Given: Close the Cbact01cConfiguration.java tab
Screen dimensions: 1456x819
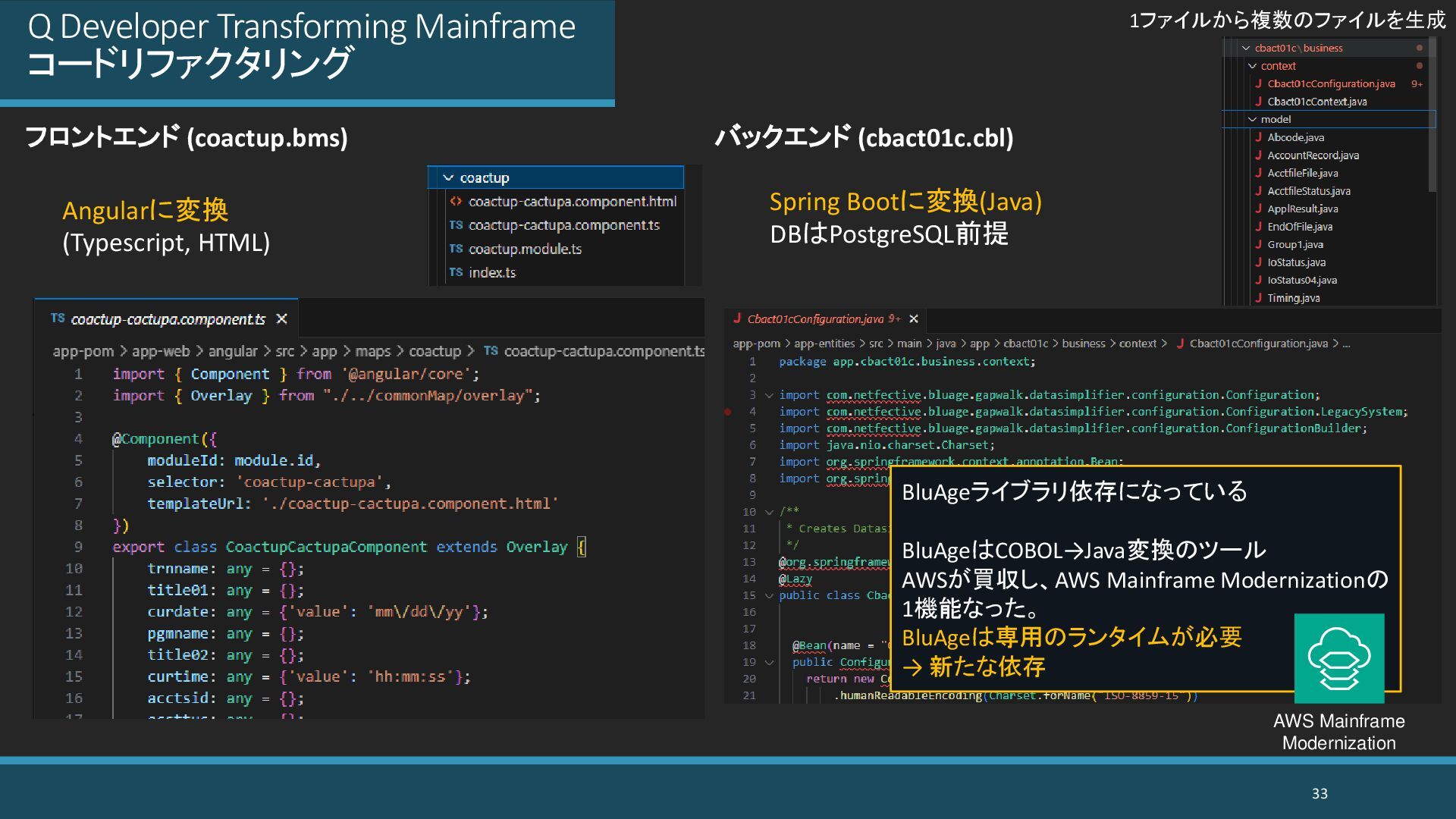Looking at the screenshot, I should (914, 319).
